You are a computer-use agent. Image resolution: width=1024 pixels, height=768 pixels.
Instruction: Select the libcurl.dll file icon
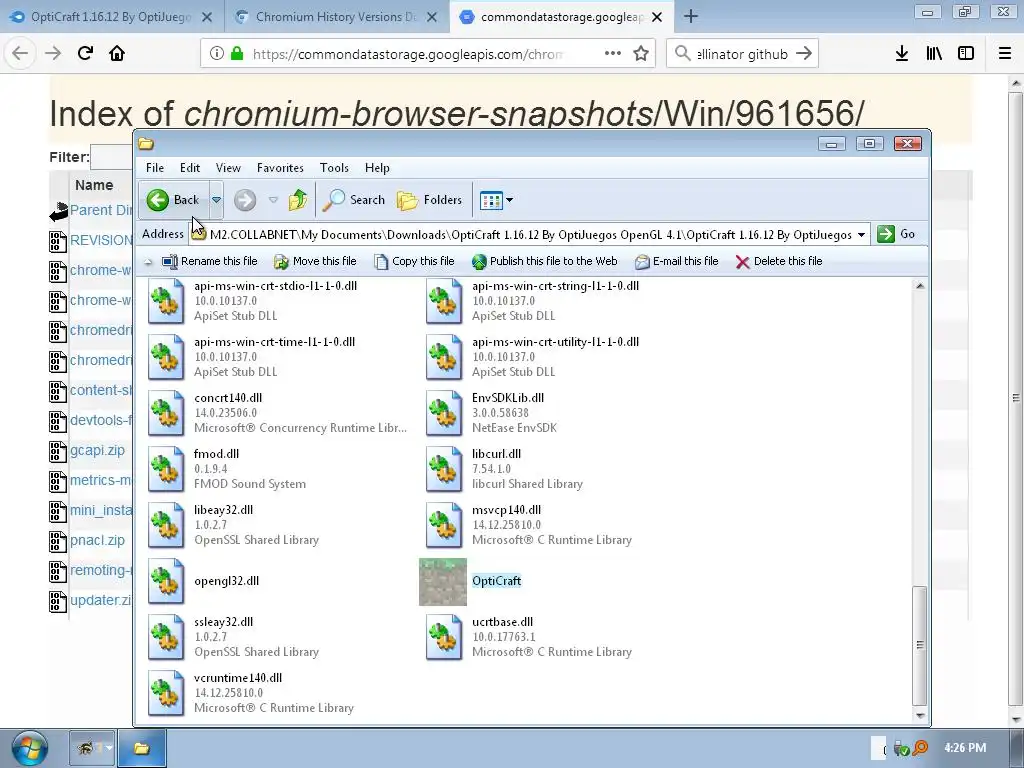tap(444, 470)
